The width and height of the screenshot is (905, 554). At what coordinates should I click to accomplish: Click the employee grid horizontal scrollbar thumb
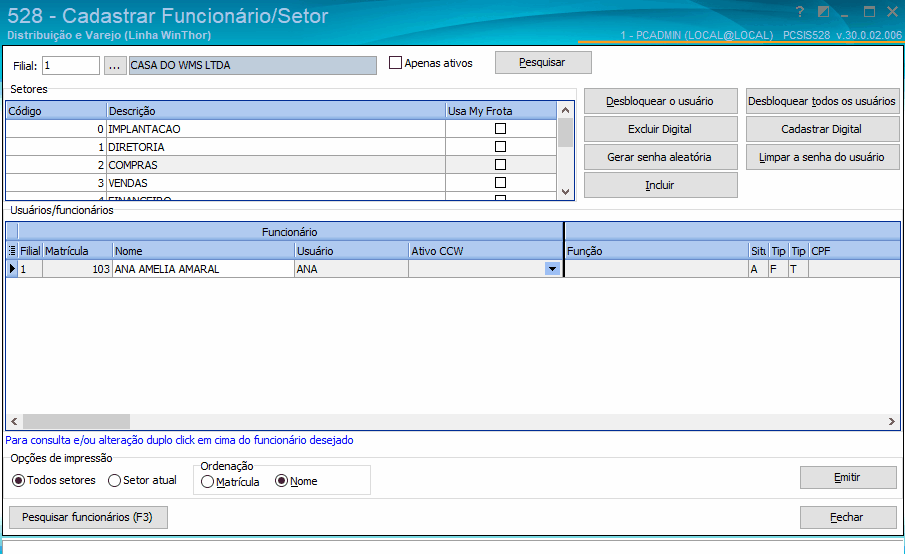pyautogui.click(x=76, y=421)
